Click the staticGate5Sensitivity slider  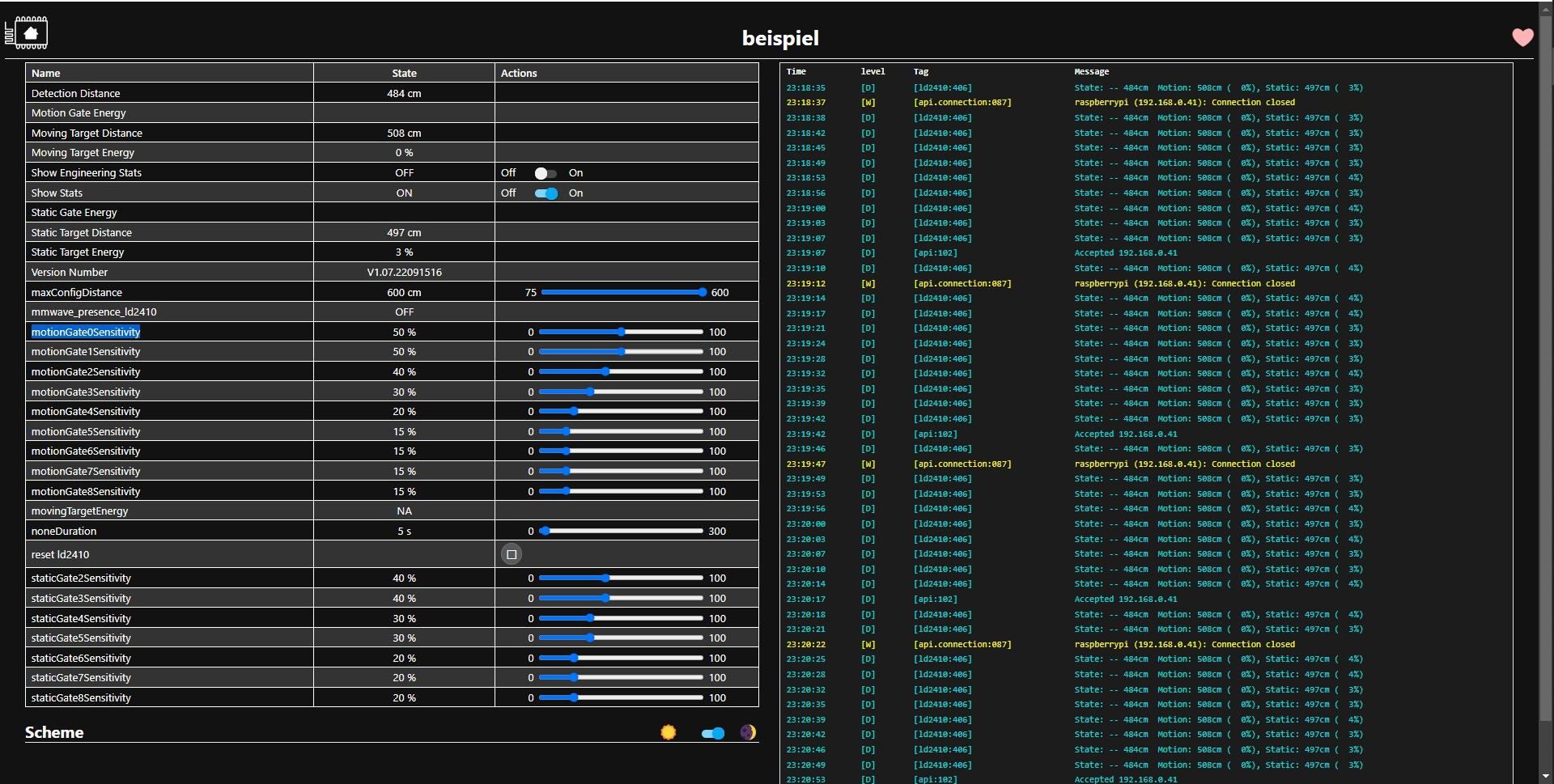point(621,638)
